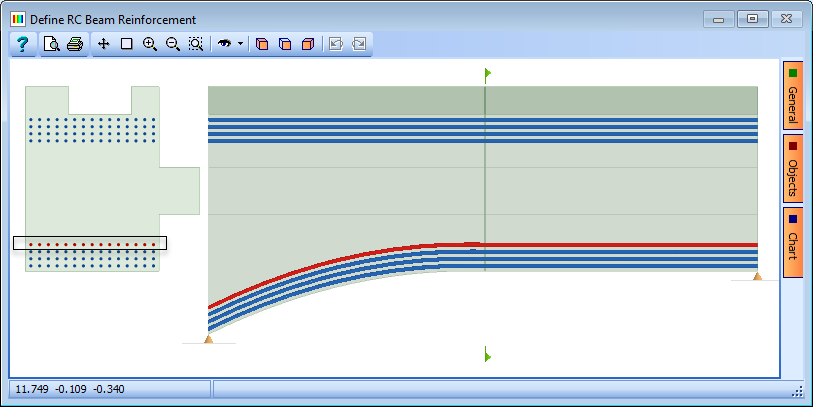Click the first orange cube view icon
The height and width of the screenshot is (407, 813).
pyautogui.click(x=262, y=44)
